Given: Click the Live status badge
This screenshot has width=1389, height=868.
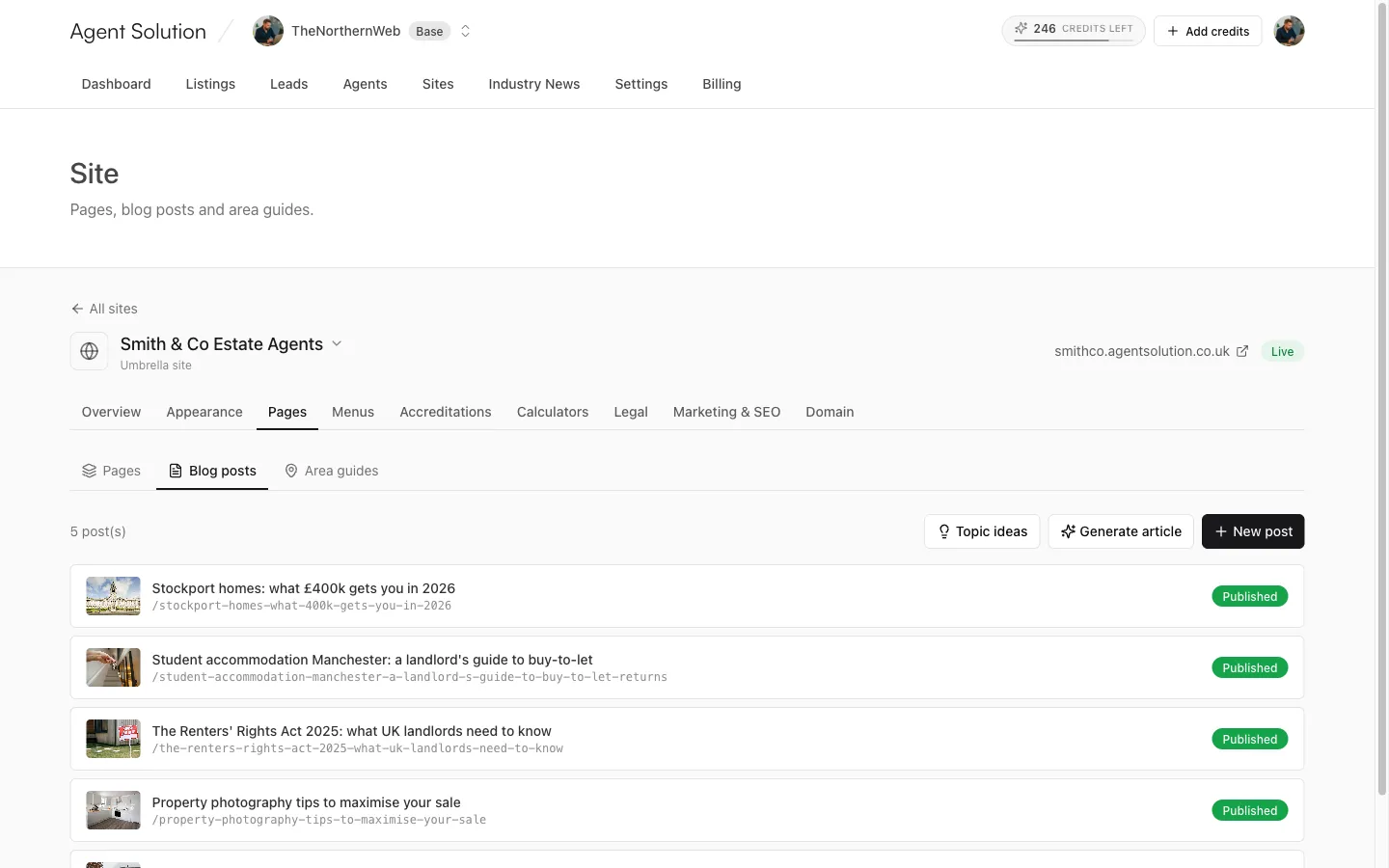Looking at the screenshot, I should point(1282,351).
